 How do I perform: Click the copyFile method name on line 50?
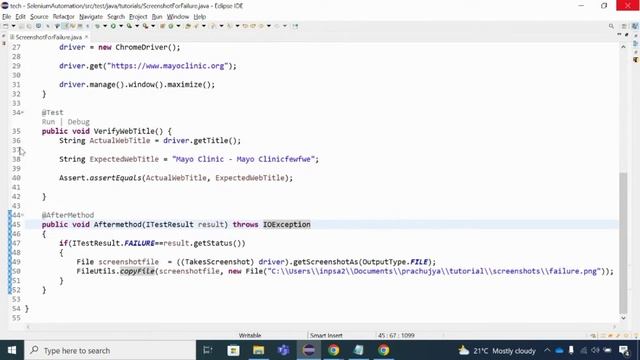point(137,271)
